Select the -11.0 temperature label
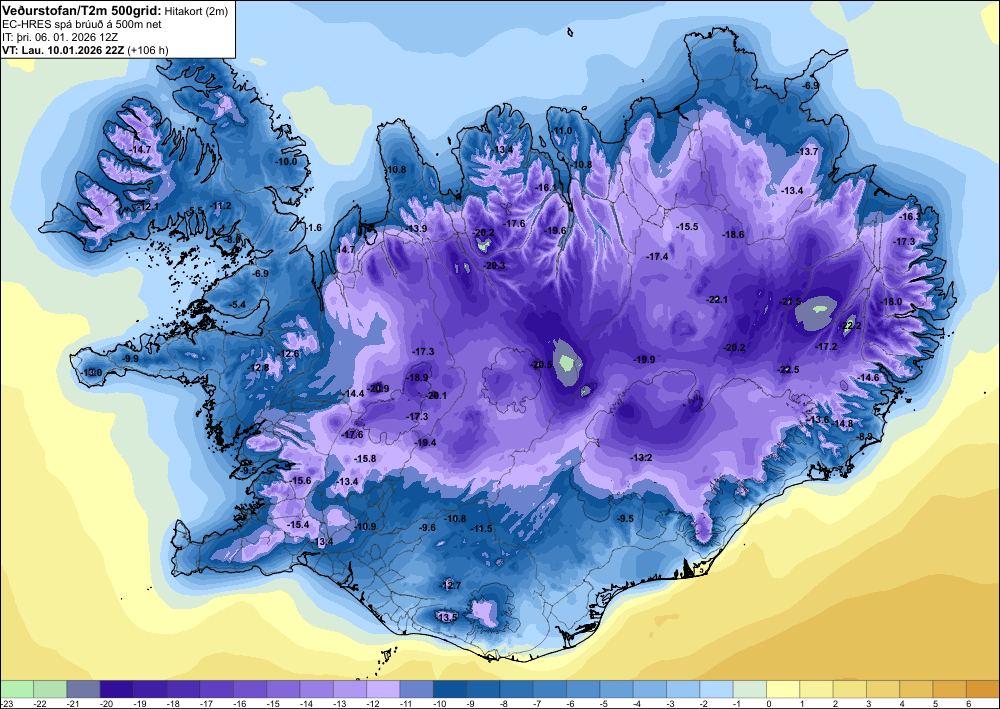This screenshot has width=1000, height=709. pos(562,131)
